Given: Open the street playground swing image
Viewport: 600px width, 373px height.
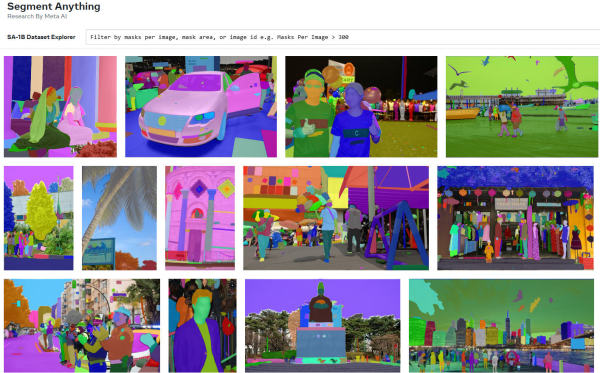Looking at the screenshot, I should tap(336, 218).
